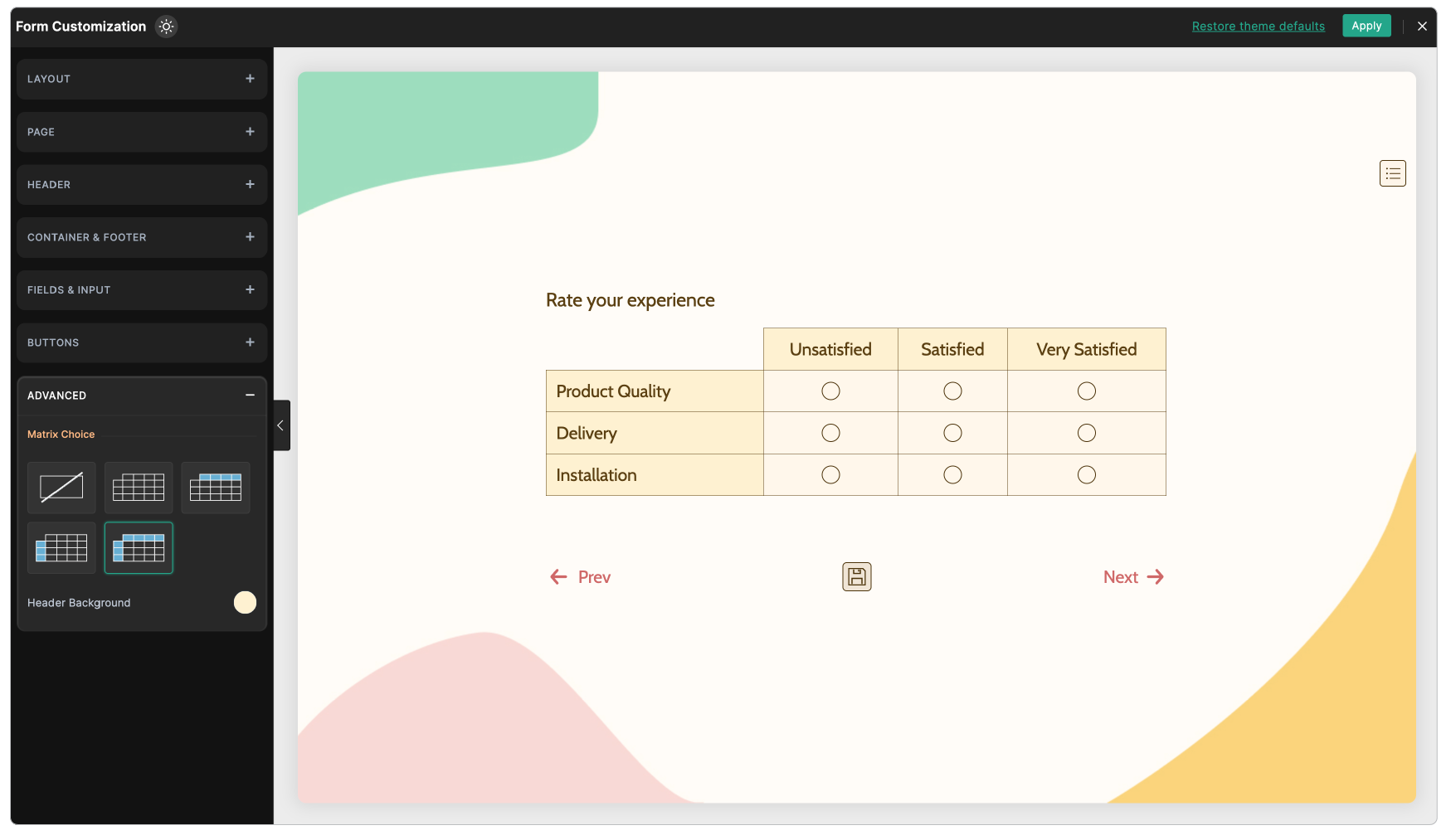
Task: Choose the plain grid matrix style
Action: click(139, 488)
